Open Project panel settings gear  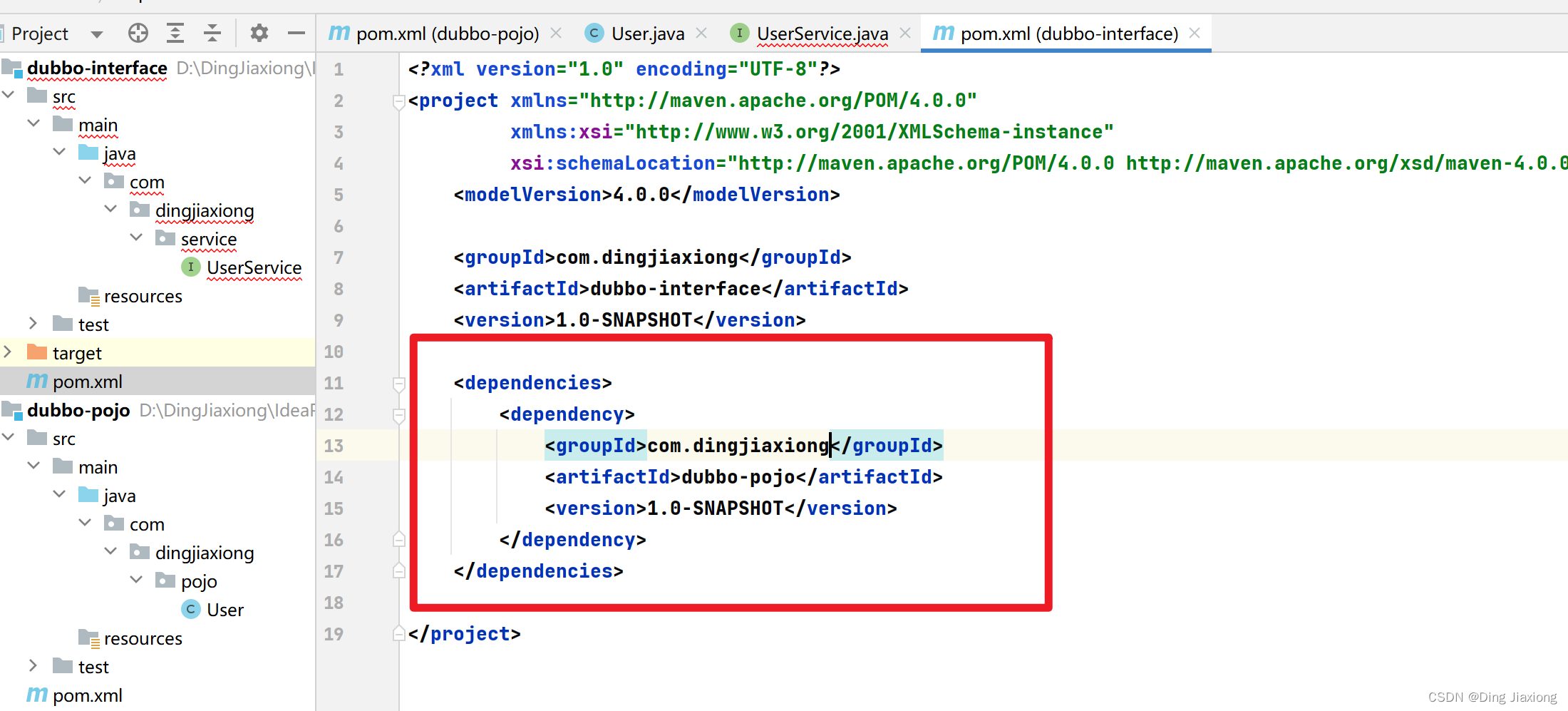tap(259, 33)
